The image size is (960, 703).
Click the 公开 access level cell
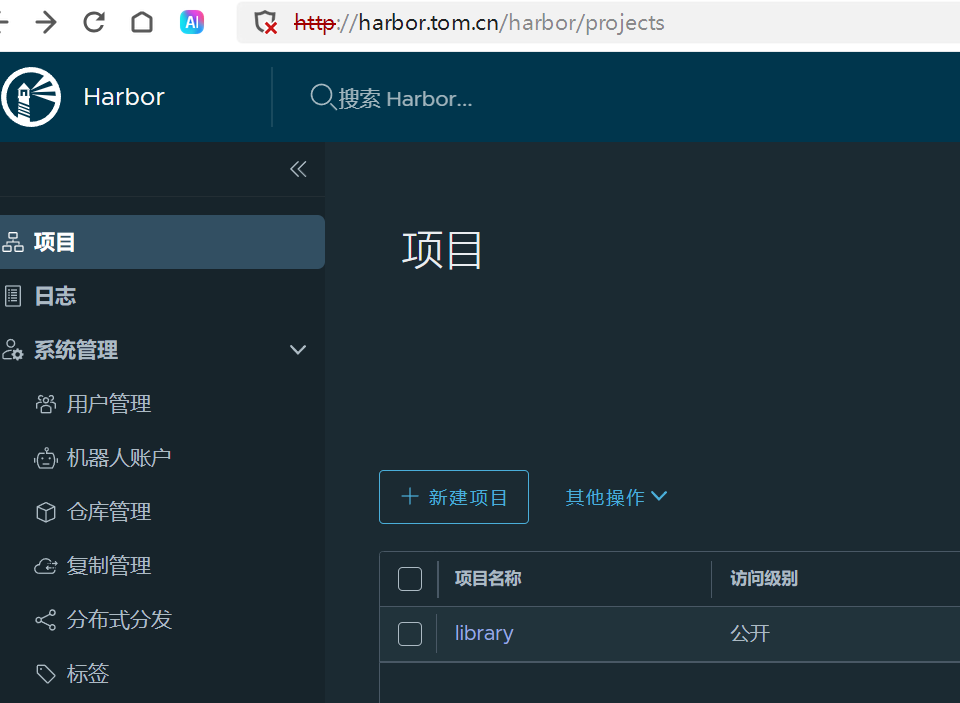[x=749, y=633]
